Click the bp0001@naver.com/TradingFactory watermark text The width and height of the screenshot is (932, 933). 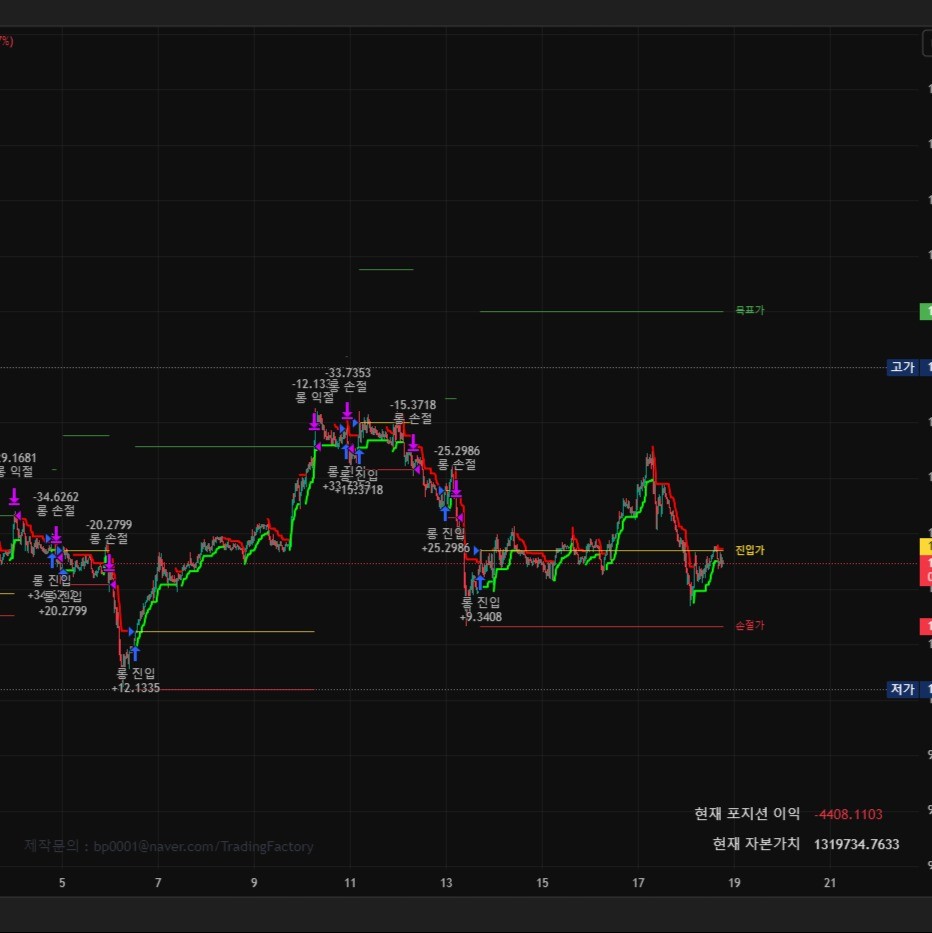[203, 847]
